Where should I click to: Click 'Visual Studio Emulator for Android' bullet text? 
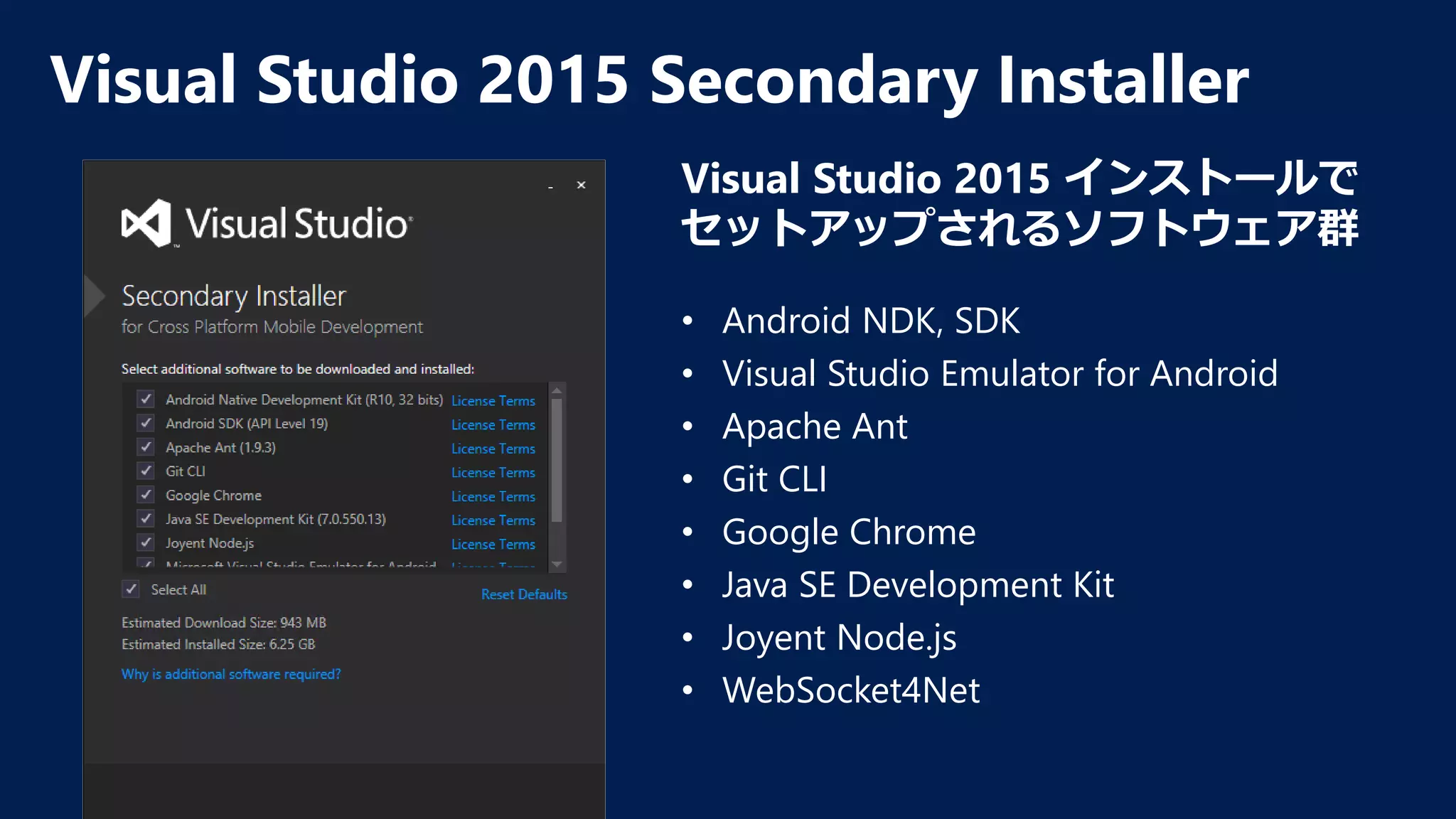[x=1000, y=373]
